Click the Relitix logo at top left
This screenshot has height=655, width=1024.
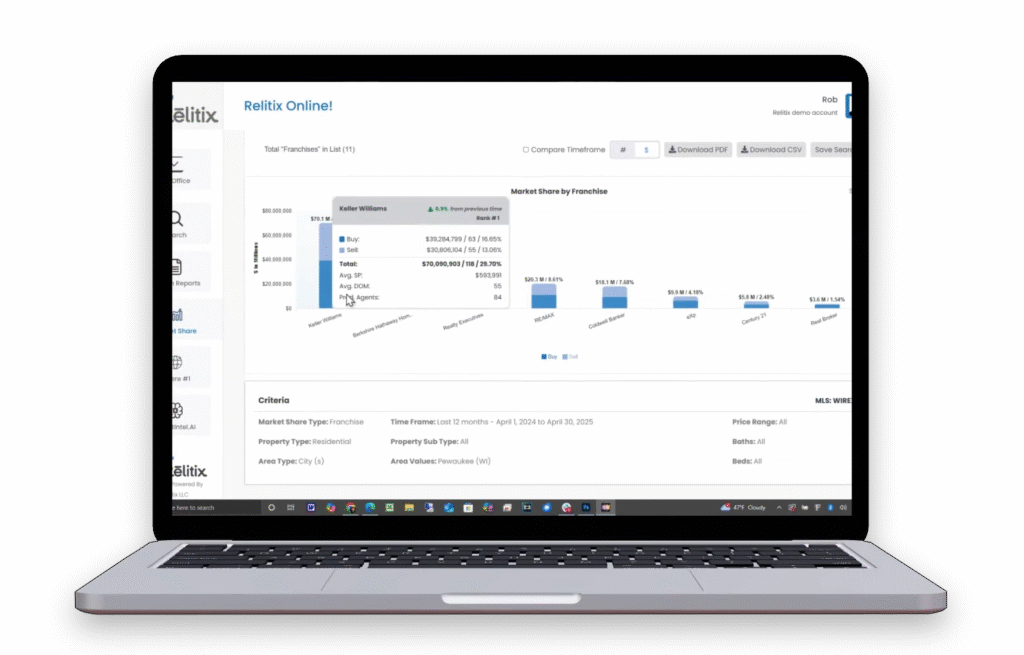point(195,114)
